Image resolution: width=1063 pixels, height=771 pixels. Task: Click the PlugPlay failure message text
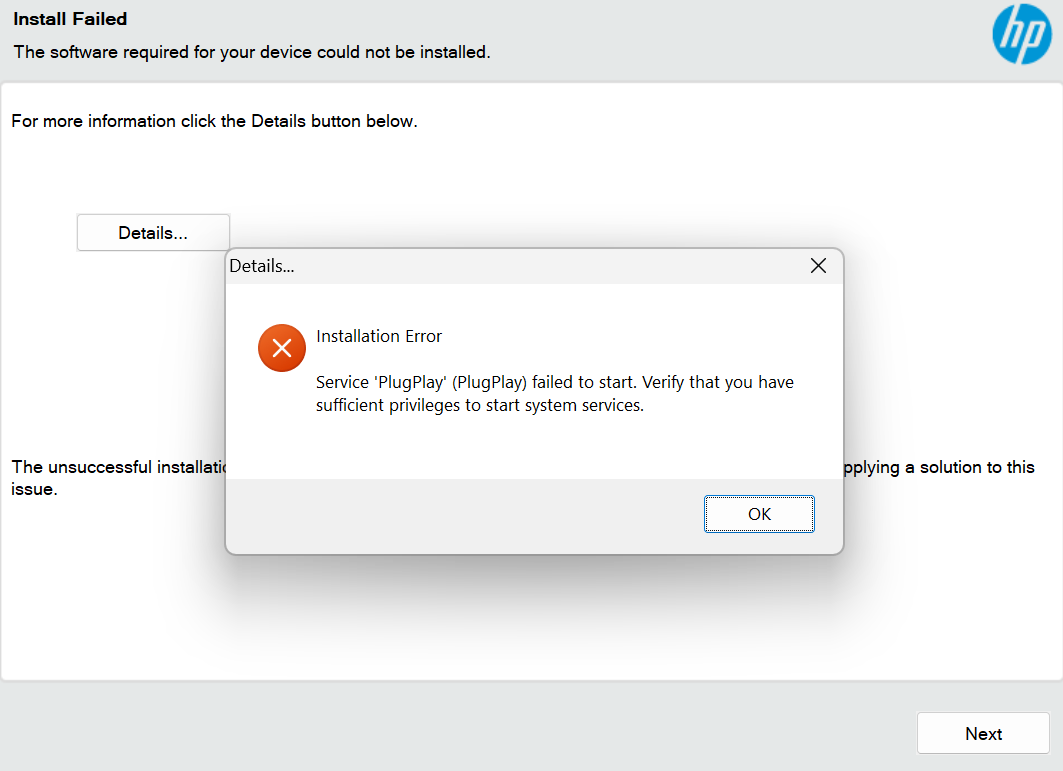[554, 382]
